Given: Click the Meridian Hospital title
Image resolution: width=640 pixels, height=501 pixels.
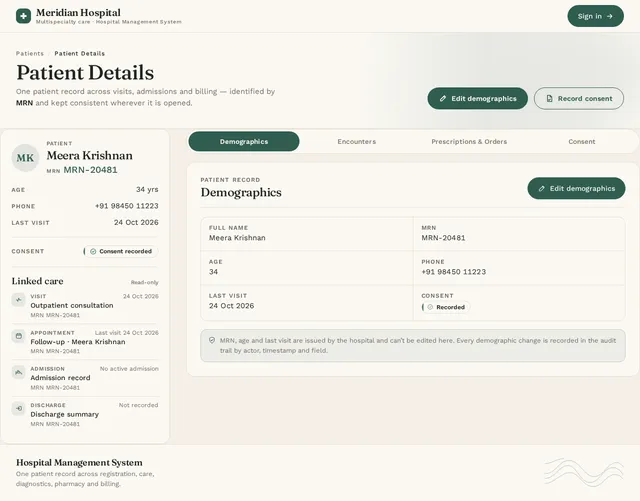Looking at the screenshot, I should 78,13.
